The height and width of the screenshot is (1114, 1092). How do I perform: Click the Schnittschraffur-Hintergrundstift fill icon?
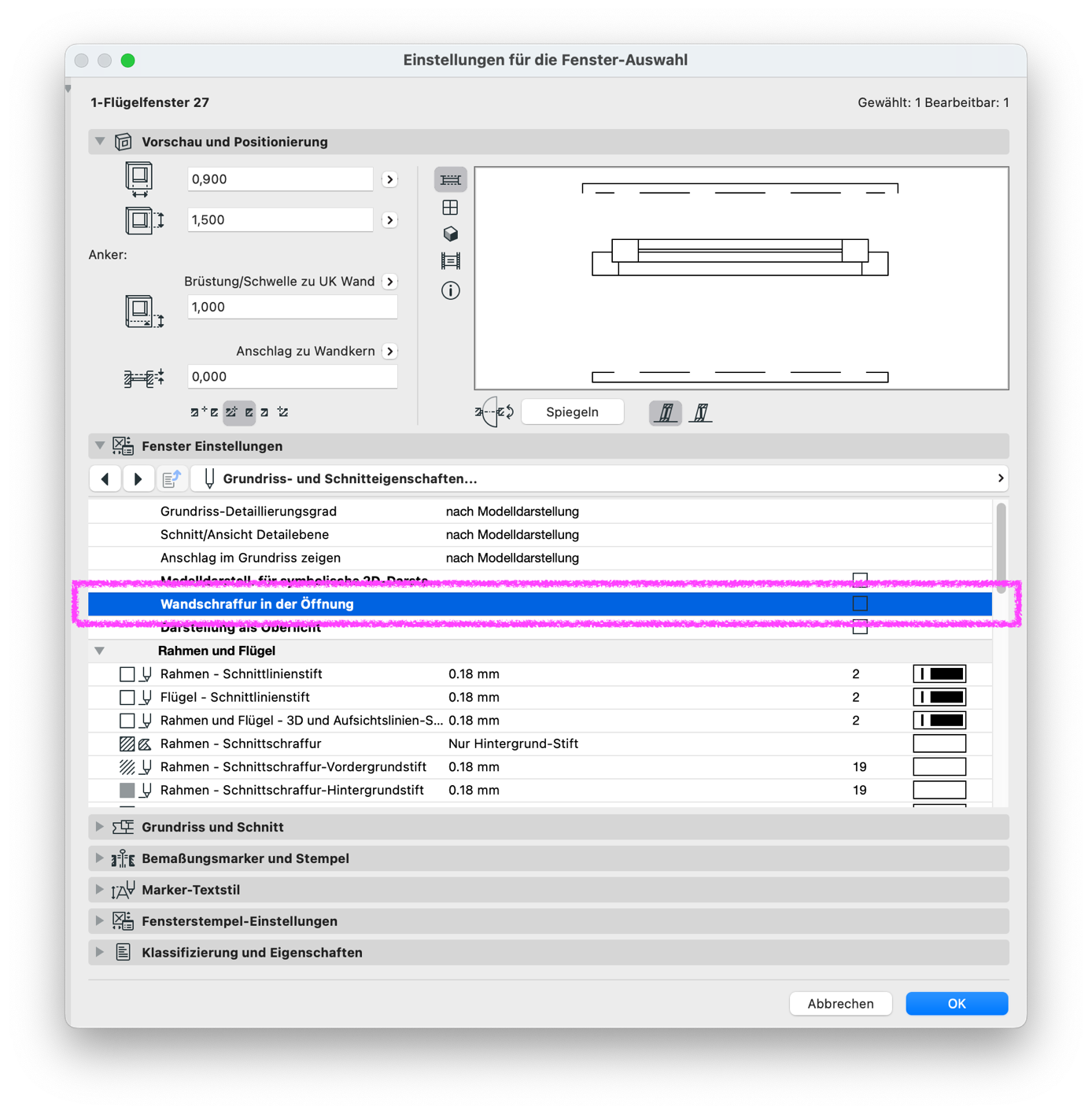pos(127,791)
